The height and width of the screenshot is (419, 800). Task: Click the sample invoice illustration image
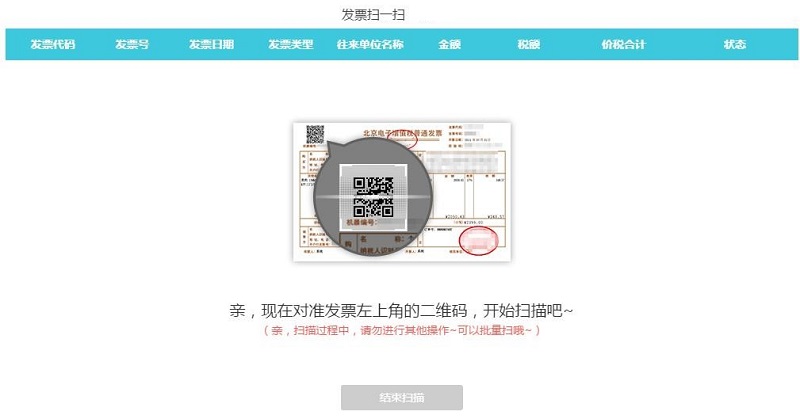tap(402, 191)
